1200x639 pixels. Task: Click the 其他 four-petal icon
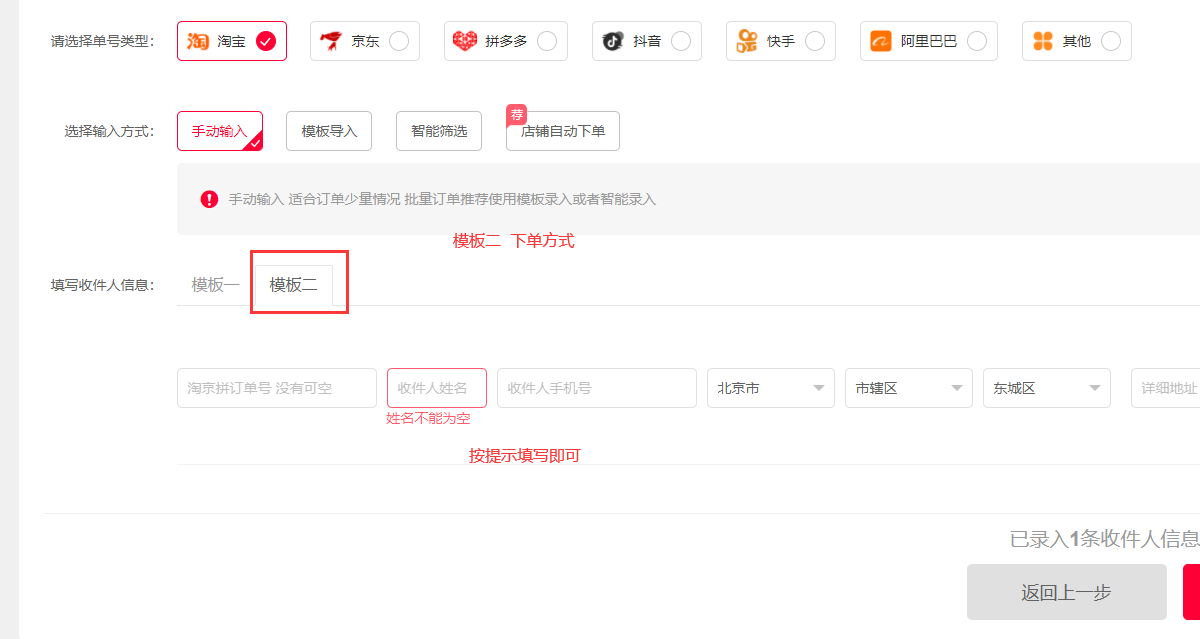point(1043,41)
